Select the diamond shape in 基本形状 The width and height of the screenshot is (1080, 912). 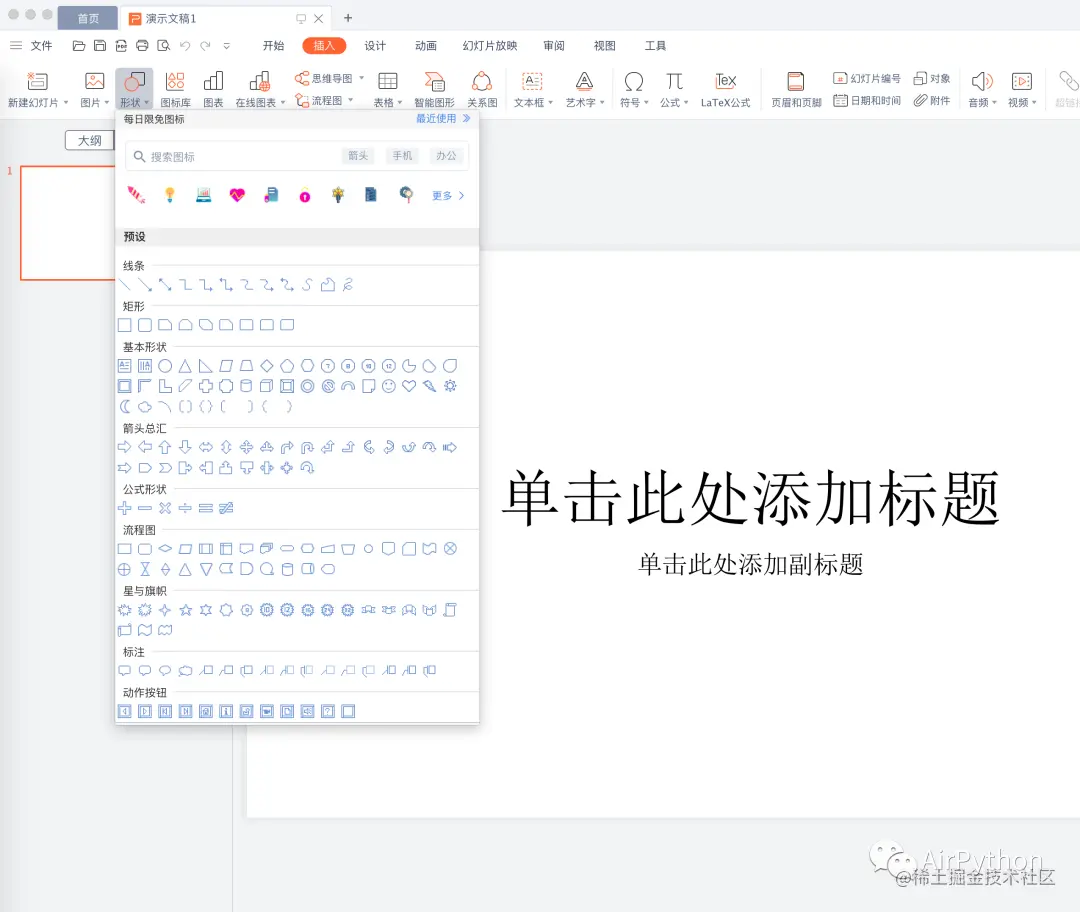point(267,366)
